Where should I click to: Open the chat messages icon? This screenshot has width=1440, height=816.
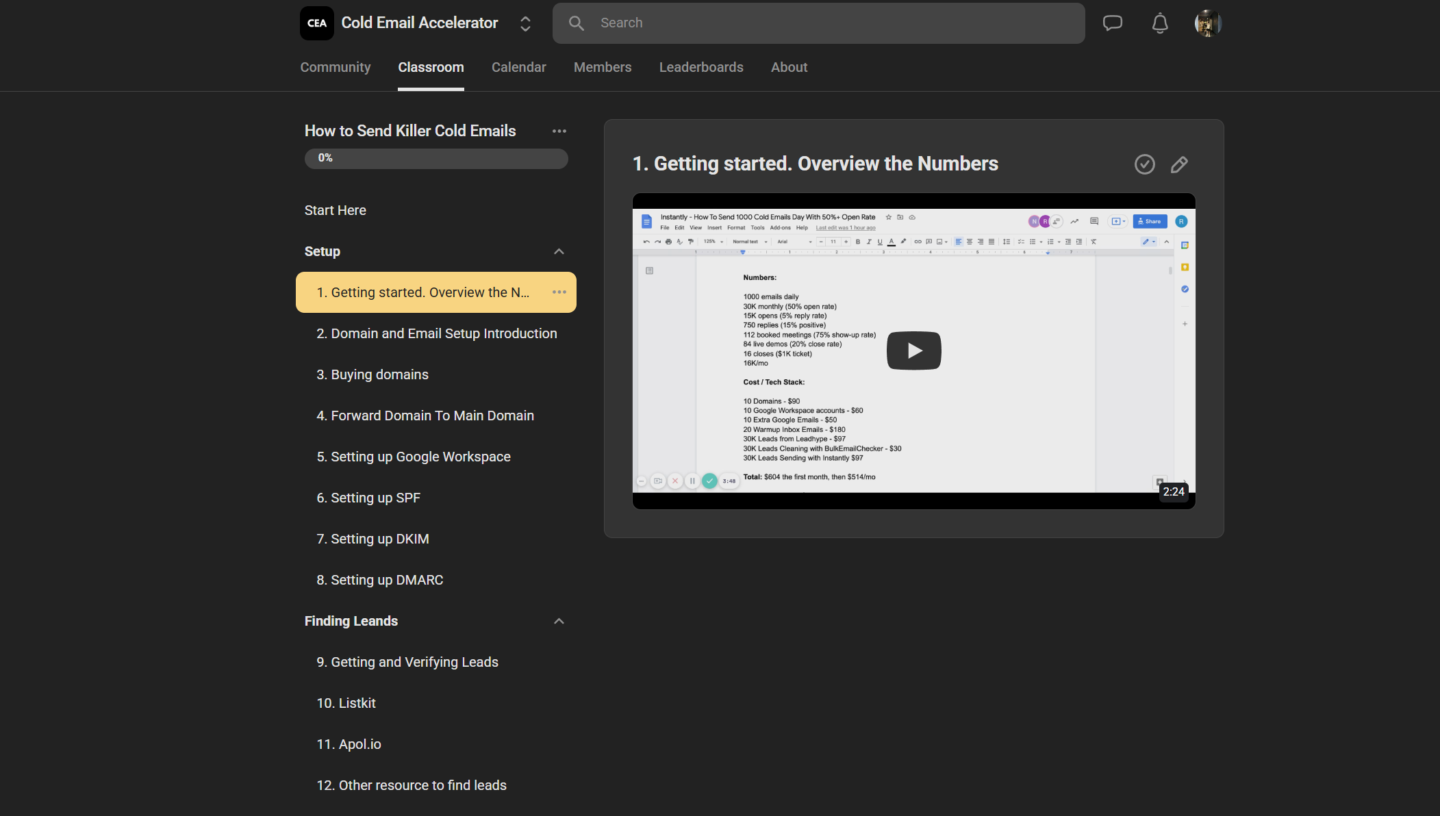coord(1112,23)
